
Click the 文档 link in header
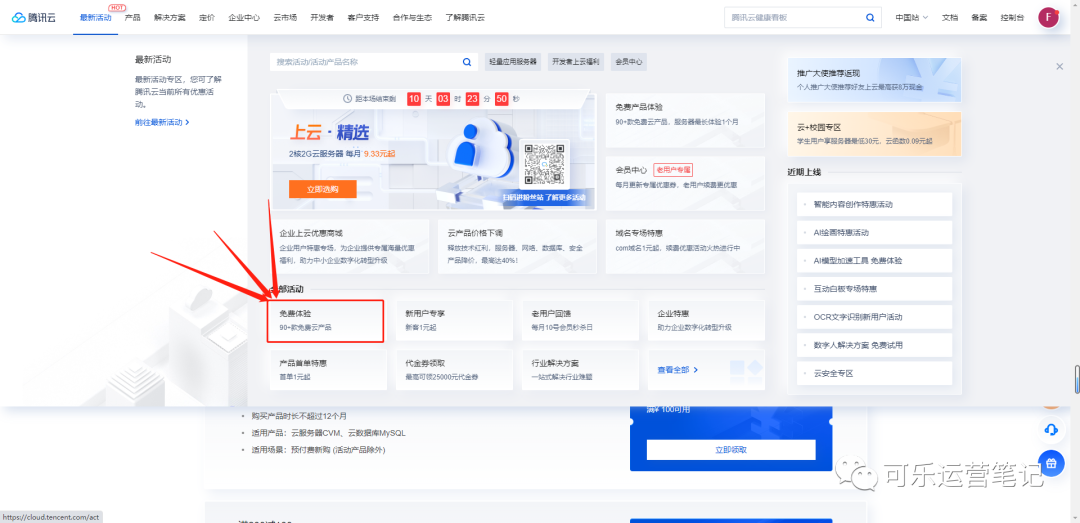[950, 17]
